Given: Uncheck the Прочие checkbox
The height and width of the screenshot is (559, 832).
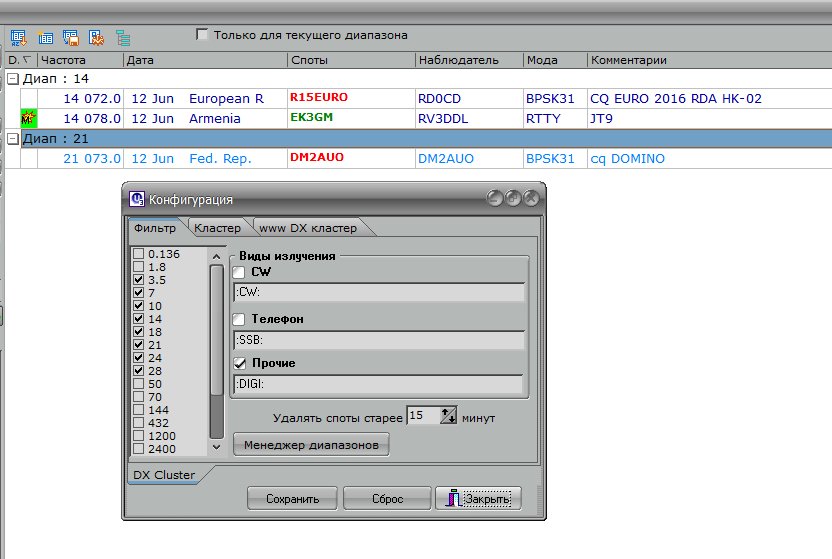Looking at the screenshot, I should coord(239,363).
